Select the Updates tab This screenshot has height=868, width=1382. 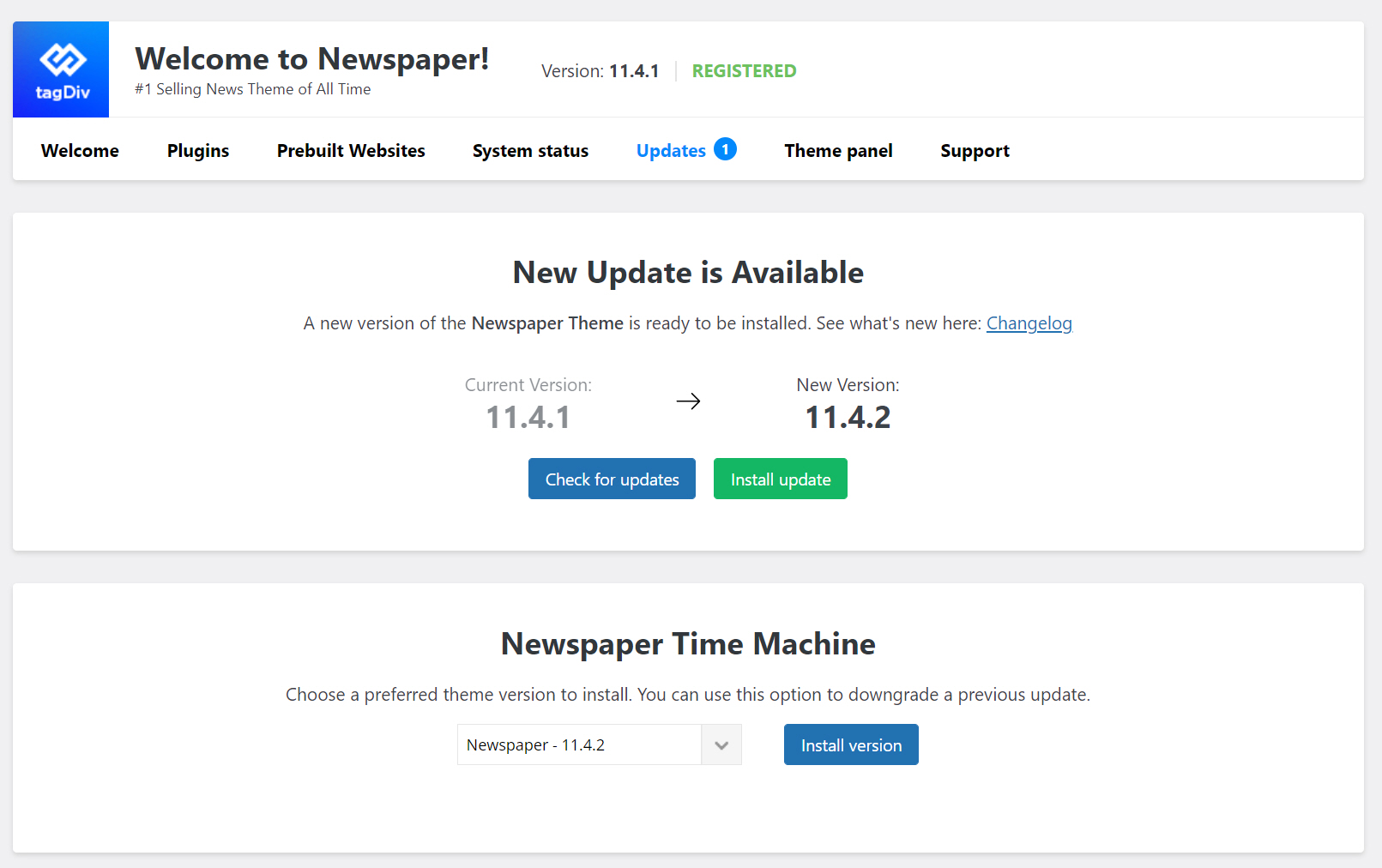click(x=671, y=151)
